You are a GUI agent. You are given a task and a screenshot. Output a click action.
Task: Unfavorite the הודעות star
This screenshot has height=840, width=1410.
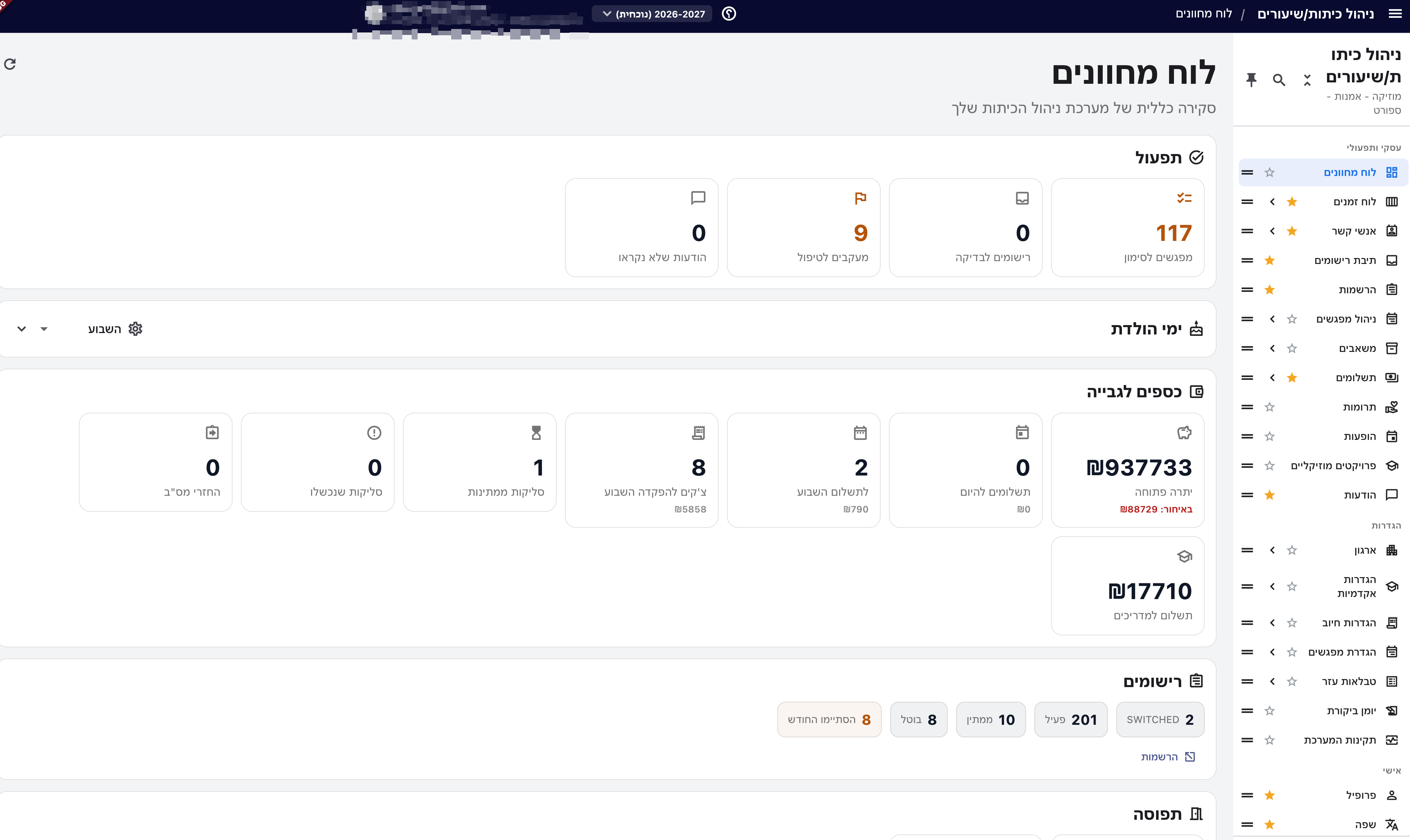click(1270, 495)
